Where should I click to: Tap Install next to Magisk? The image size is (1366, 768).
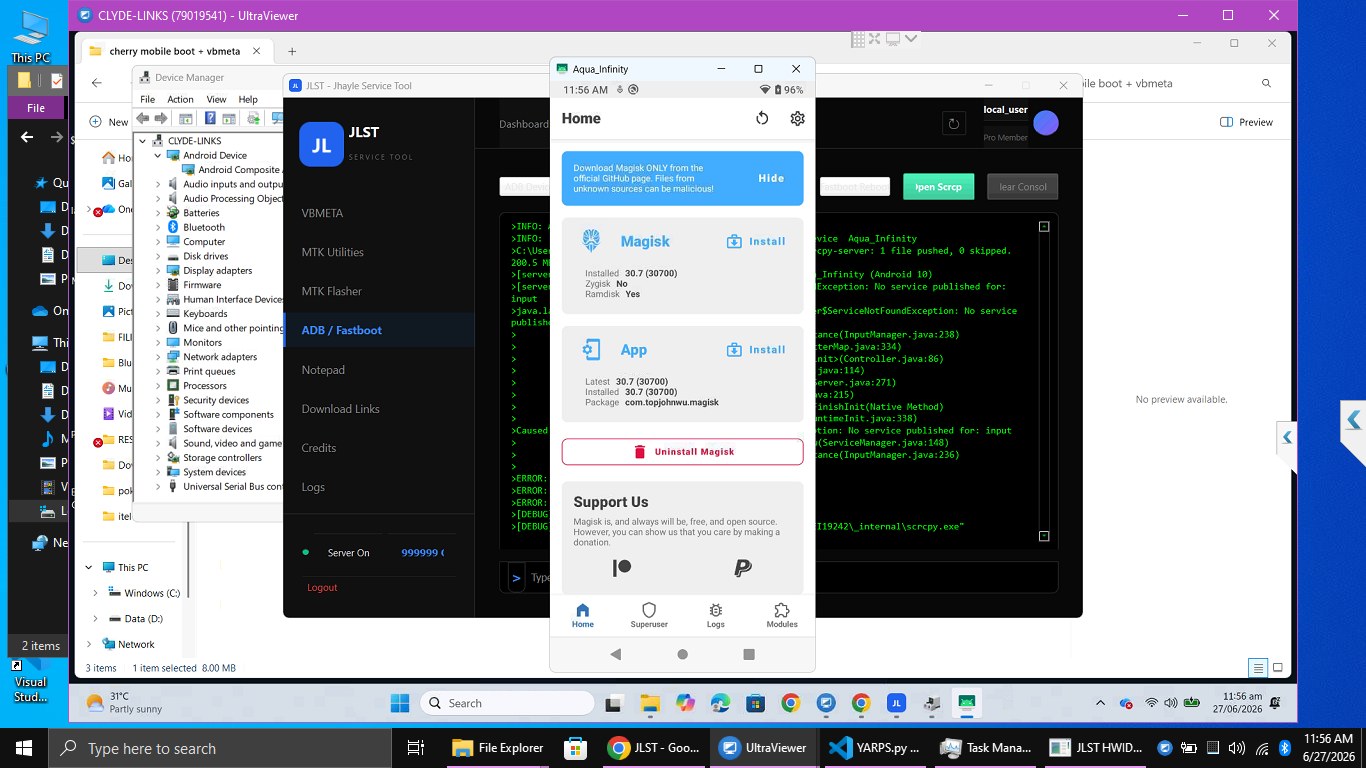coord(756,241)
